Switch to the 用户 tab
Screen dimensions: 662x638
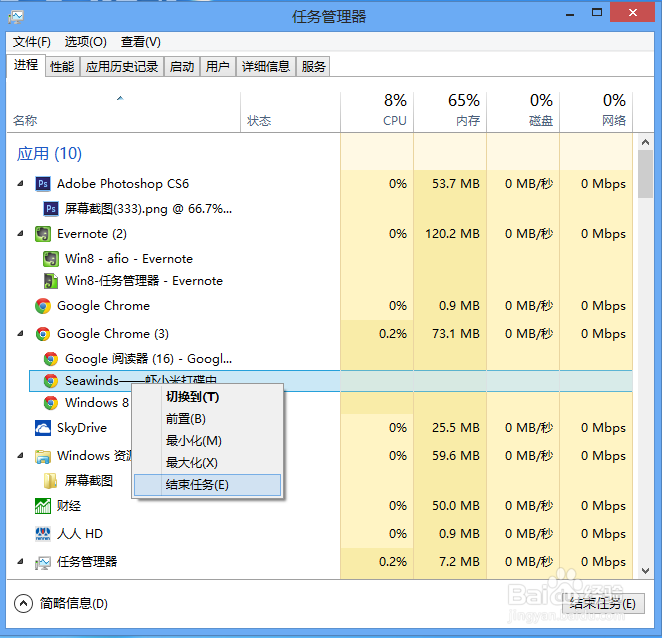[217, 66]
